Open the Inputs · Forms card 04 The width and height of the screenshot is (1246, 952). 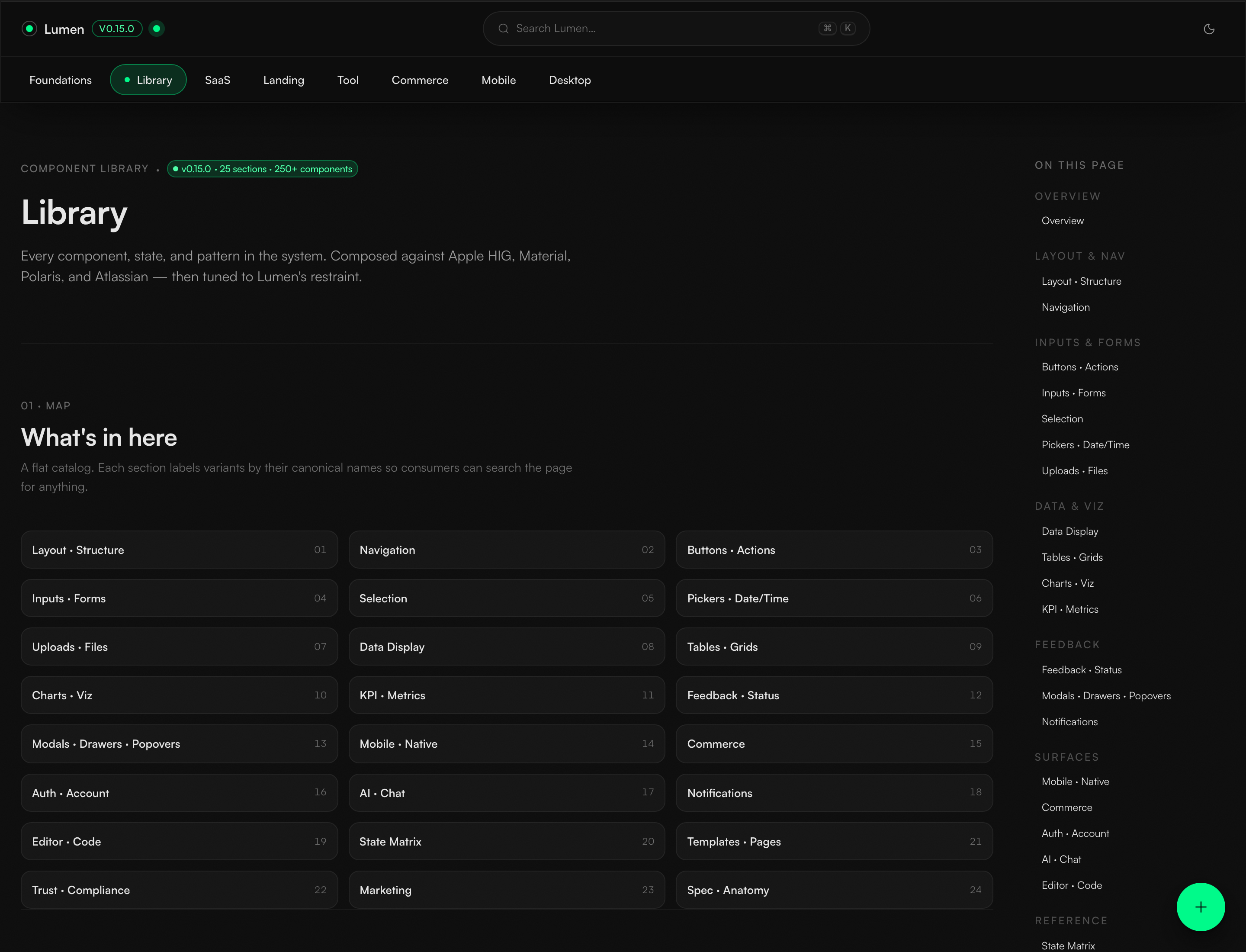click(179, 598)
